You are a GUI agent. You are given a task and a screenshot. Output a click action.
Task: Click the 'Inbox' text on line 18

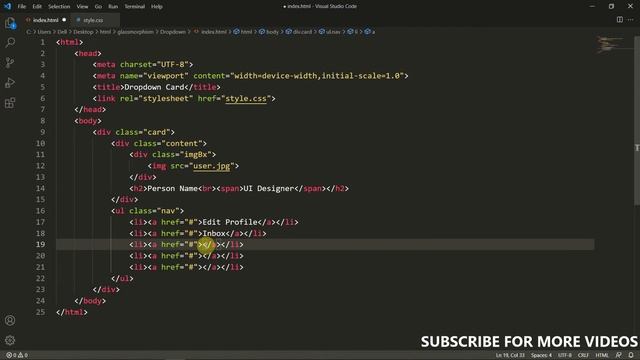click(x=214, y=233)
